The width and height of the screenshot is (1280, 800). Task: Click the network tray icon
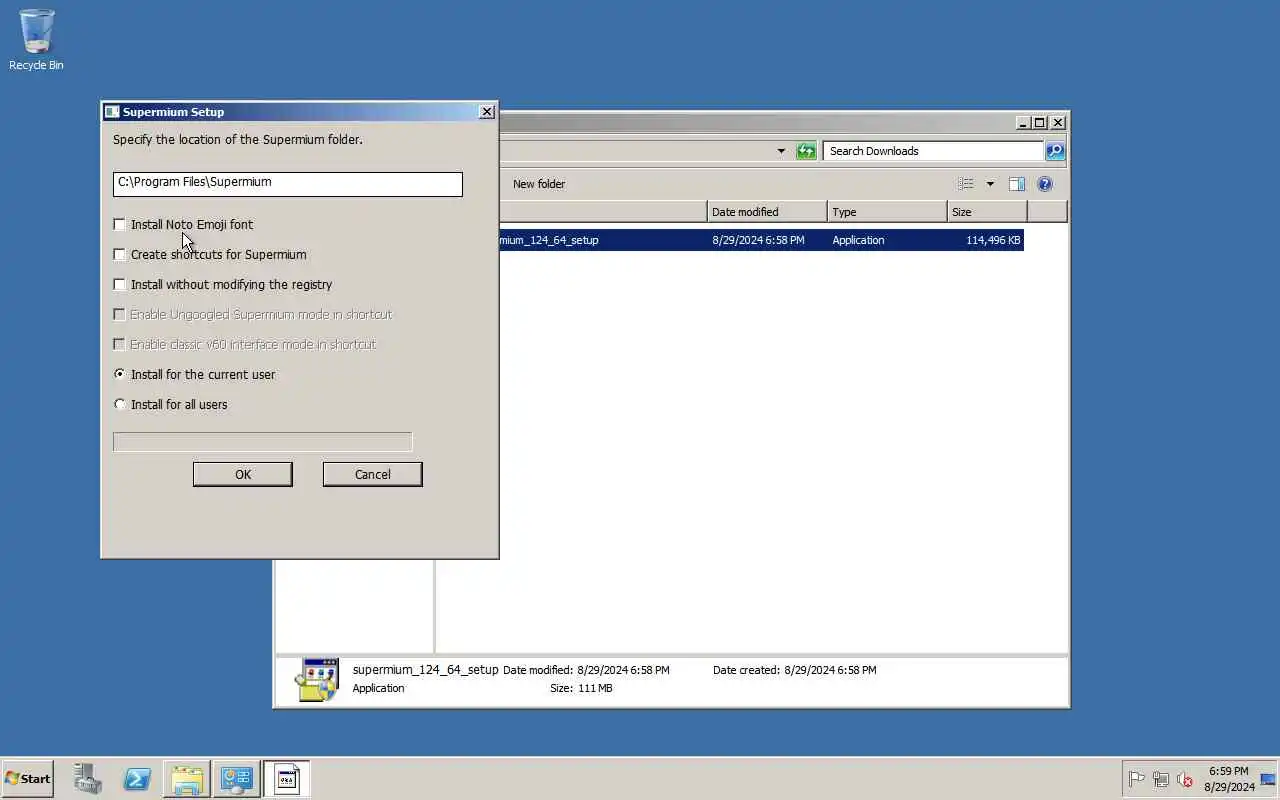click(1161, 779)
